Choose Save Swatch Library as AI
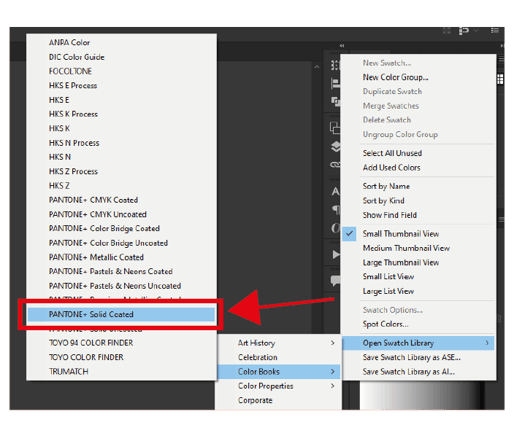The height and width of the screenshot is (425, 514). click(x=409, y=372)
